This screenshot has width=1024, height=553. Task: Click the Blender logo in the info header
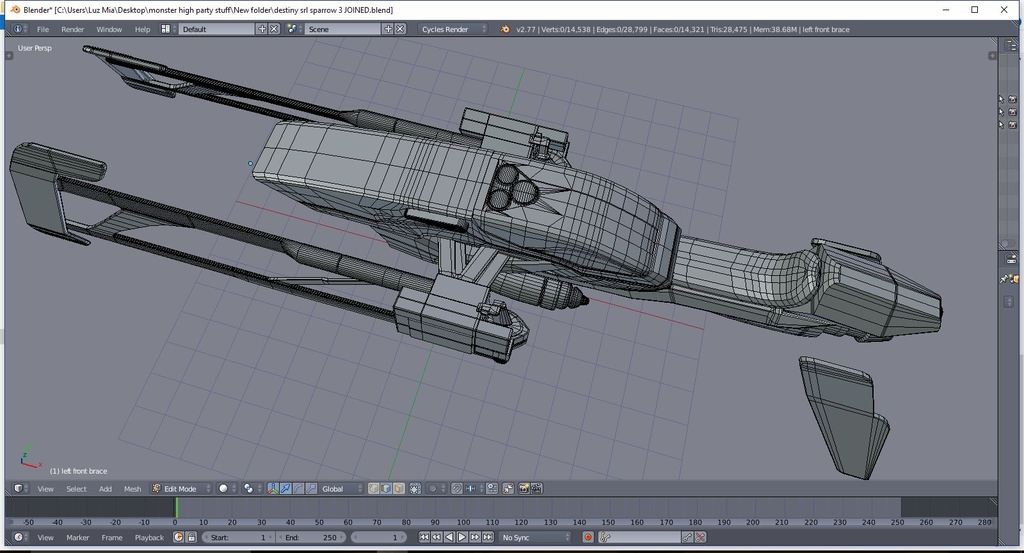505,29
